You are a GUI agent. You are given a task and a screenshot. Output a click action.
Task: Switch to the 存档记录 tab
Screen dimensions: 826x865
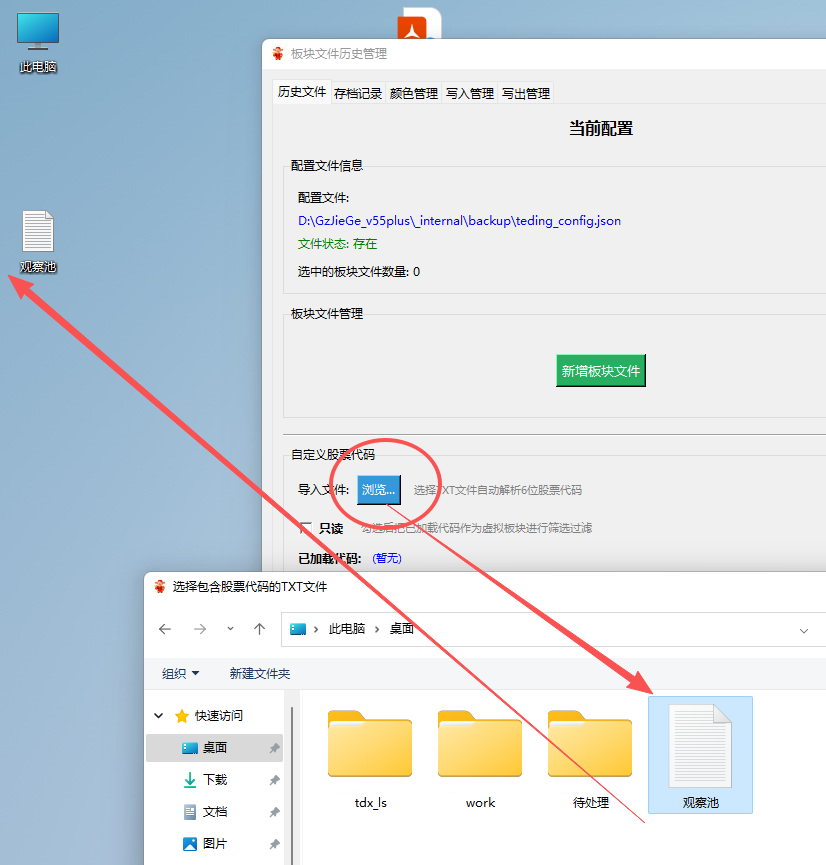pos(358,93)
